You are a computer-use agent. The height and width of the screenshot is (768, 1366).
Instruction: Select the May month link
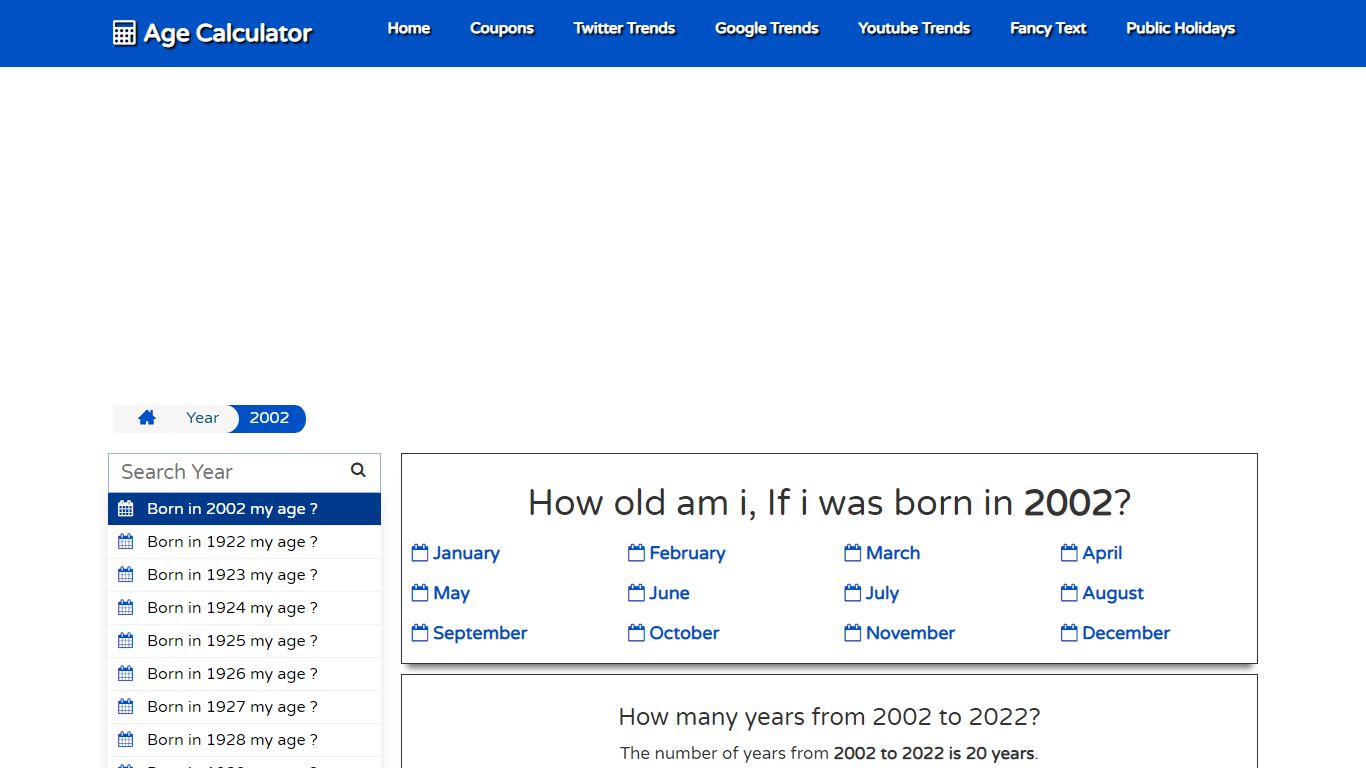pos(451,593)
